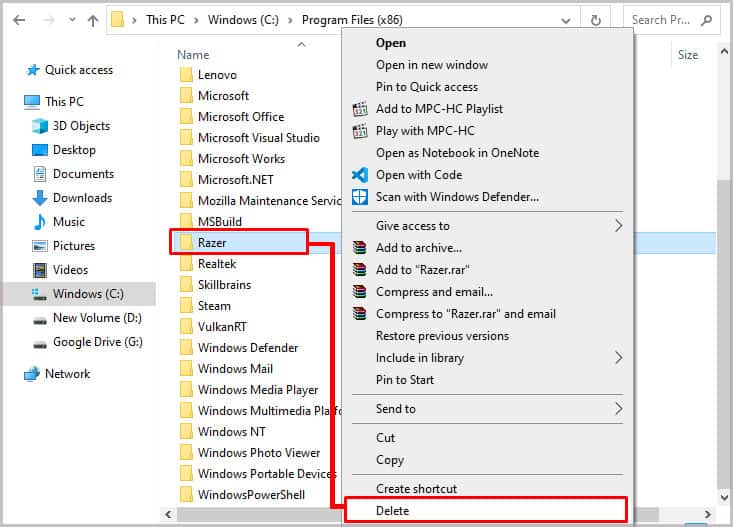733x527 pixels.
Task: Click the Steam folder icon
Action: [186, 306]
